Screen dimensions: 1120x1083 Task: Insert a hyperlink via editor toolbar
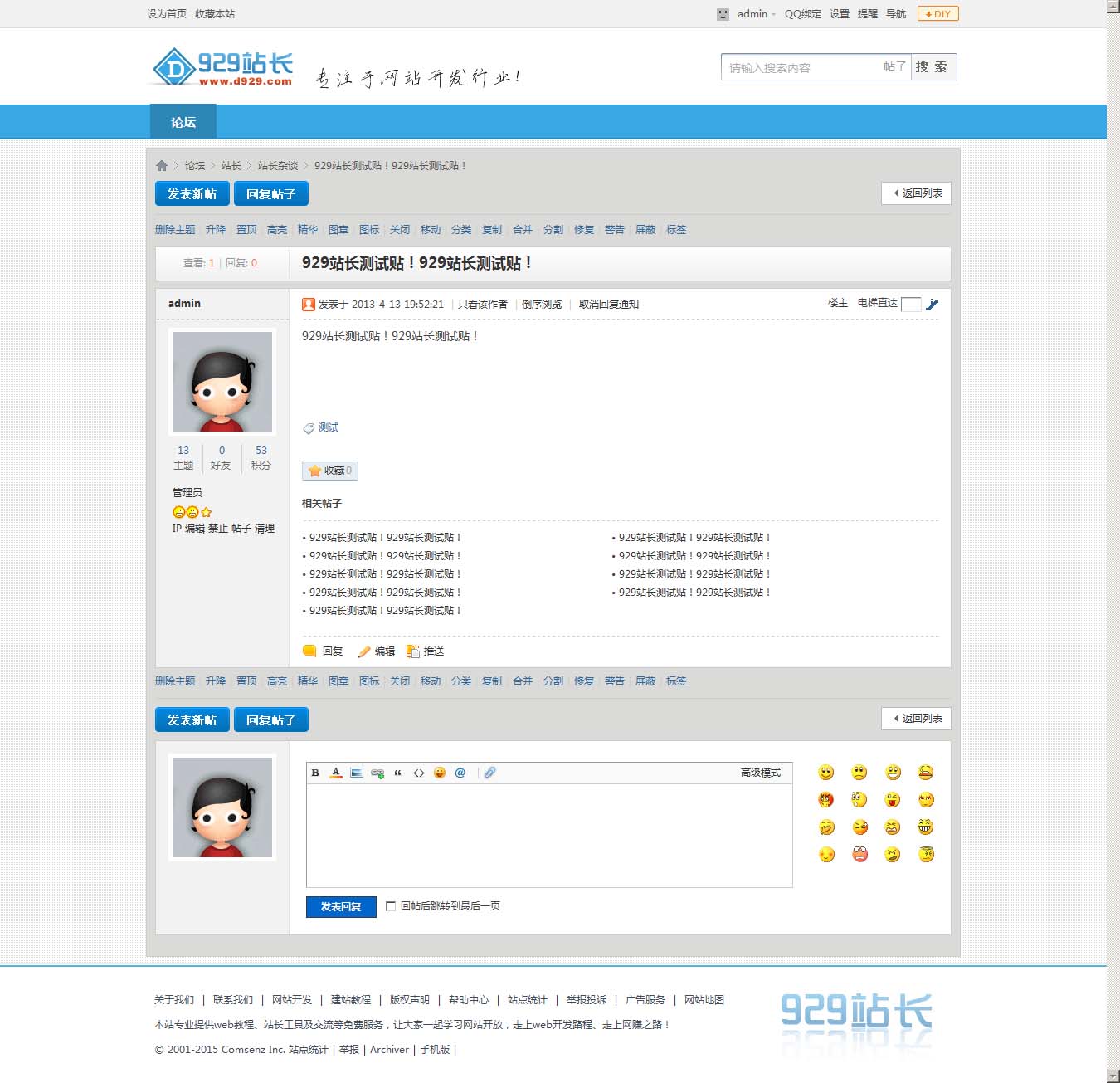(377, 773)
